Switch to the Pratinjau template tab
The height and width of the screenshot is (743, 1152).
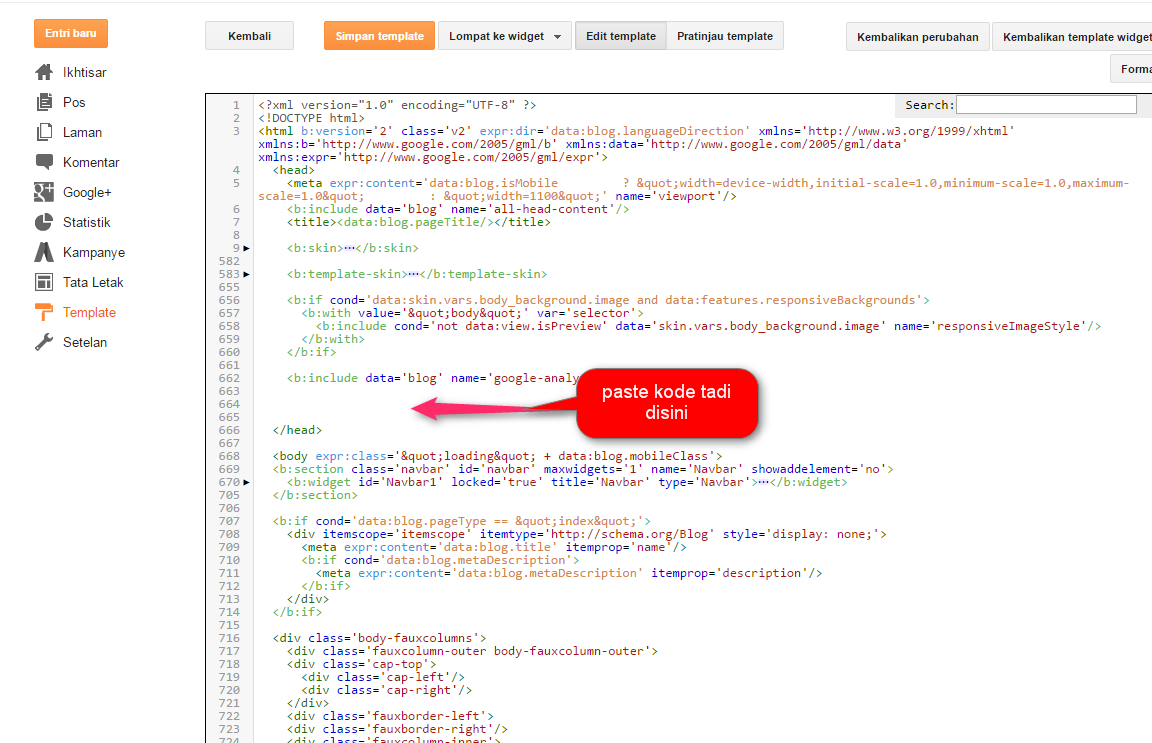tap(725, 36)
